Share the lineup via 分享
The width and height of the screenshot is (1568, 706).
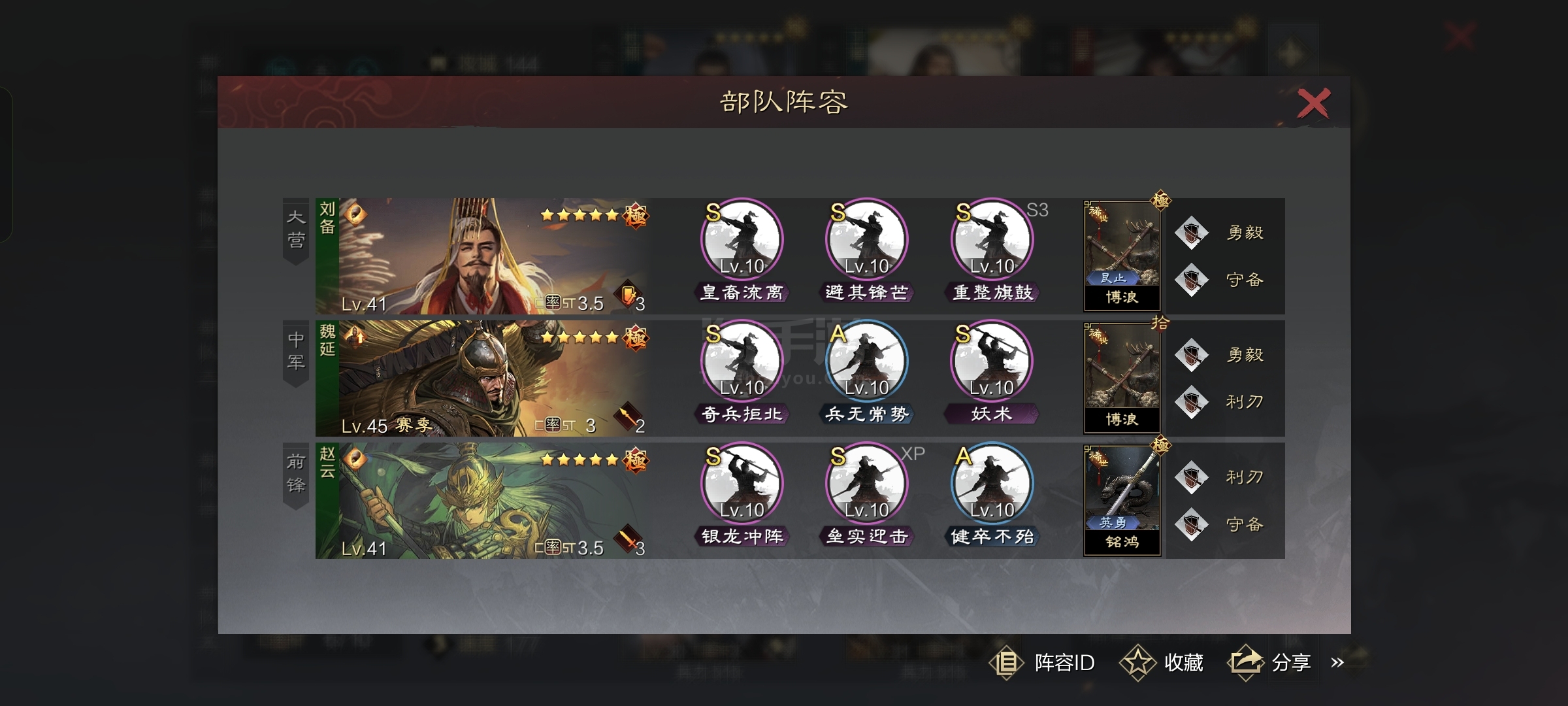click(1269, 662)
